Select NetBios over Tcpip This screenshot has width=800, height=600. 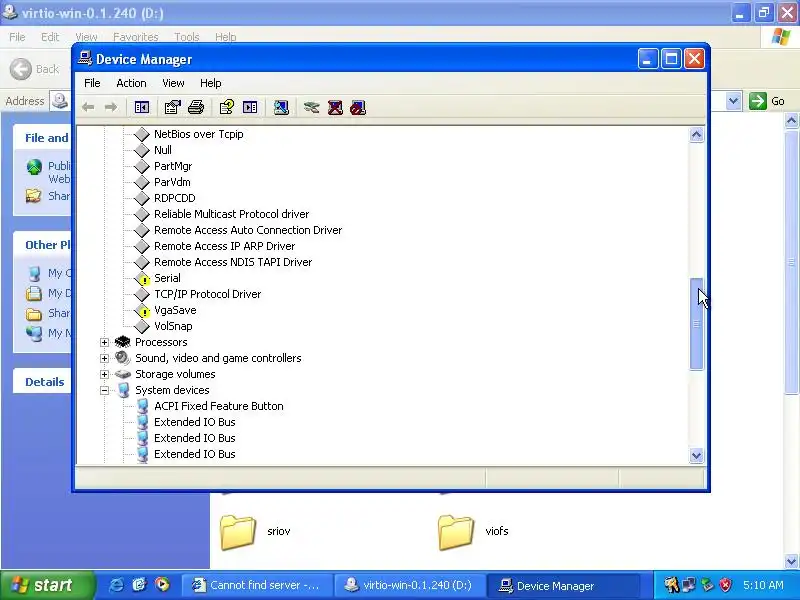click(x=198, y=134)
